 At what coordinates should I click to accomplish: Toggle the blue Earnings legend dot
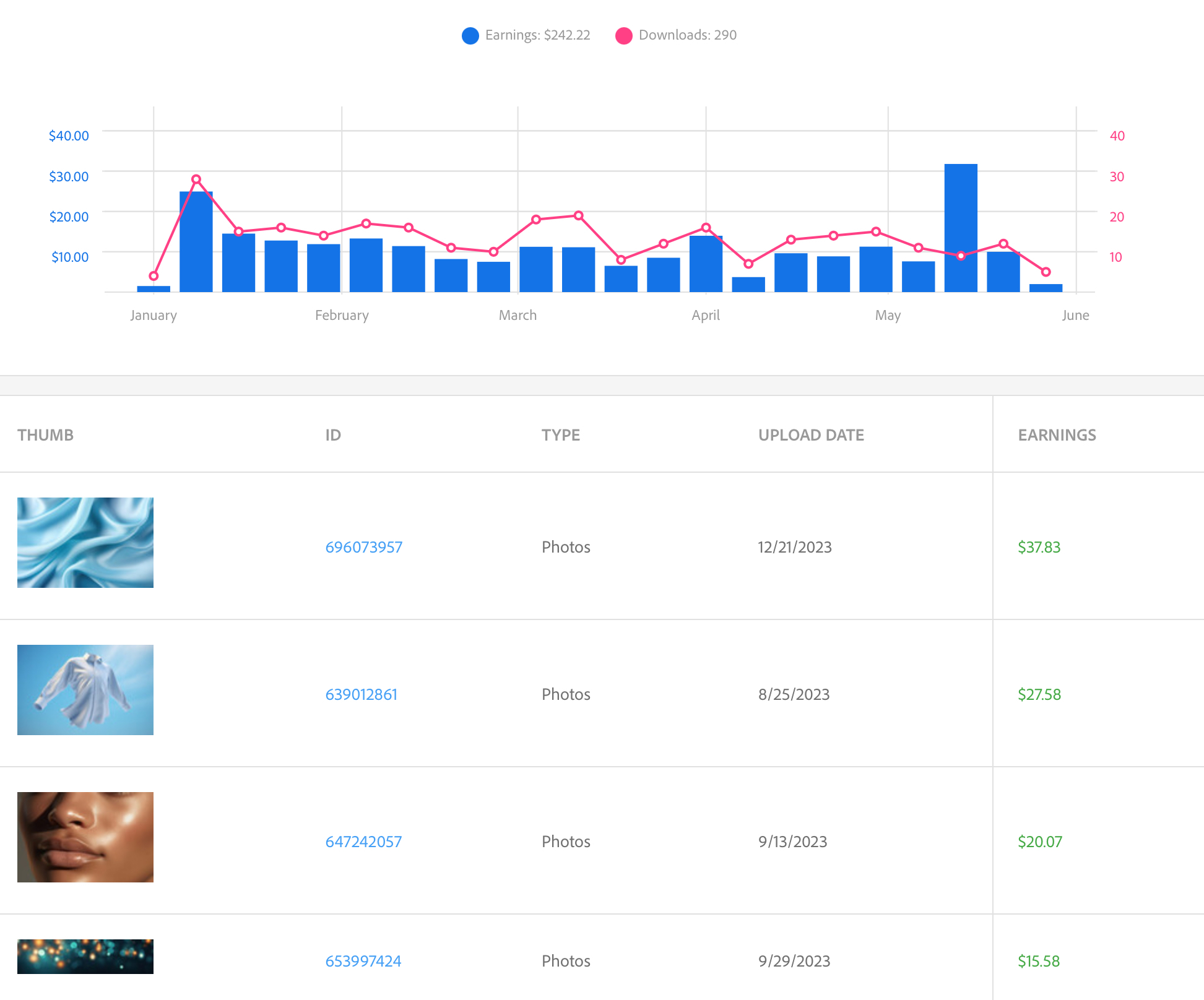tap(470, 36)
